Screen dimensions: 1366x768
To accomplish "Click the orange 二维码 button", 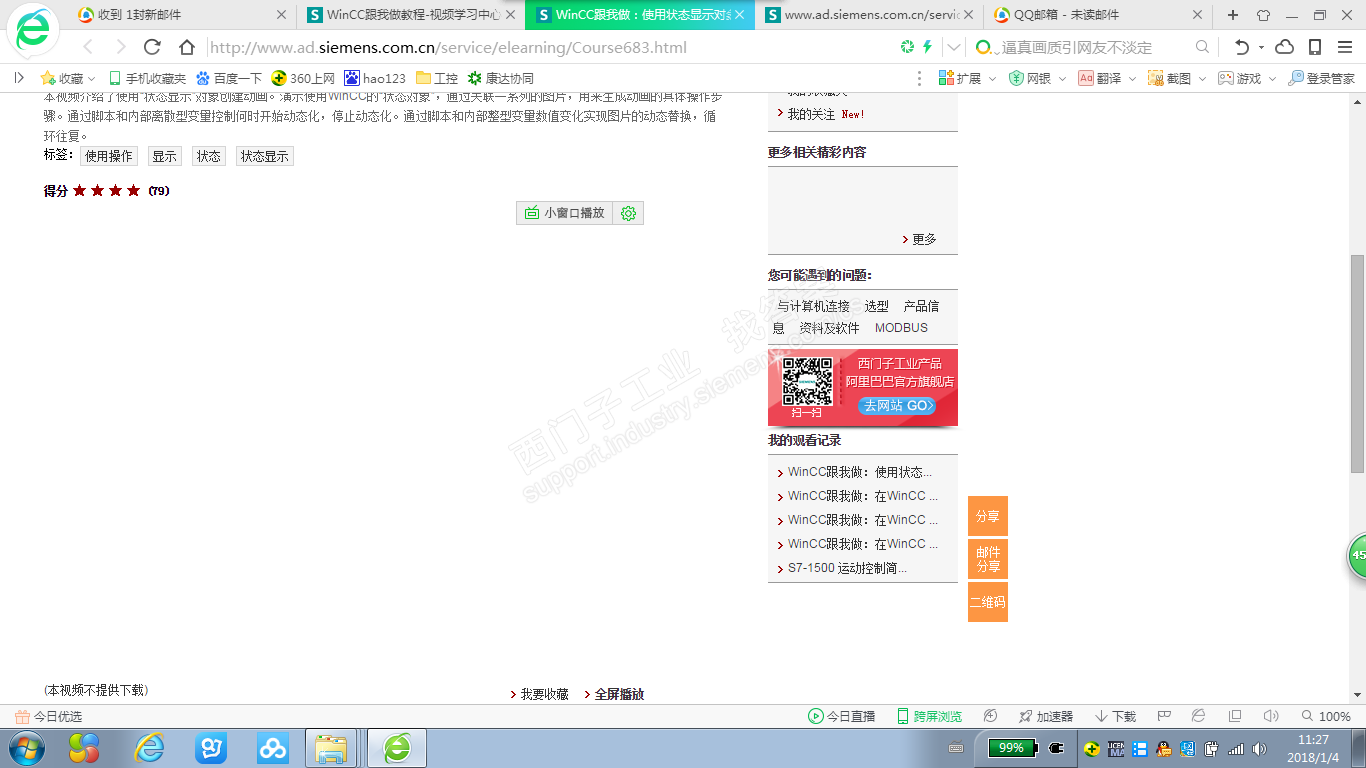I will pyautogui.click(x=988, y=602).
